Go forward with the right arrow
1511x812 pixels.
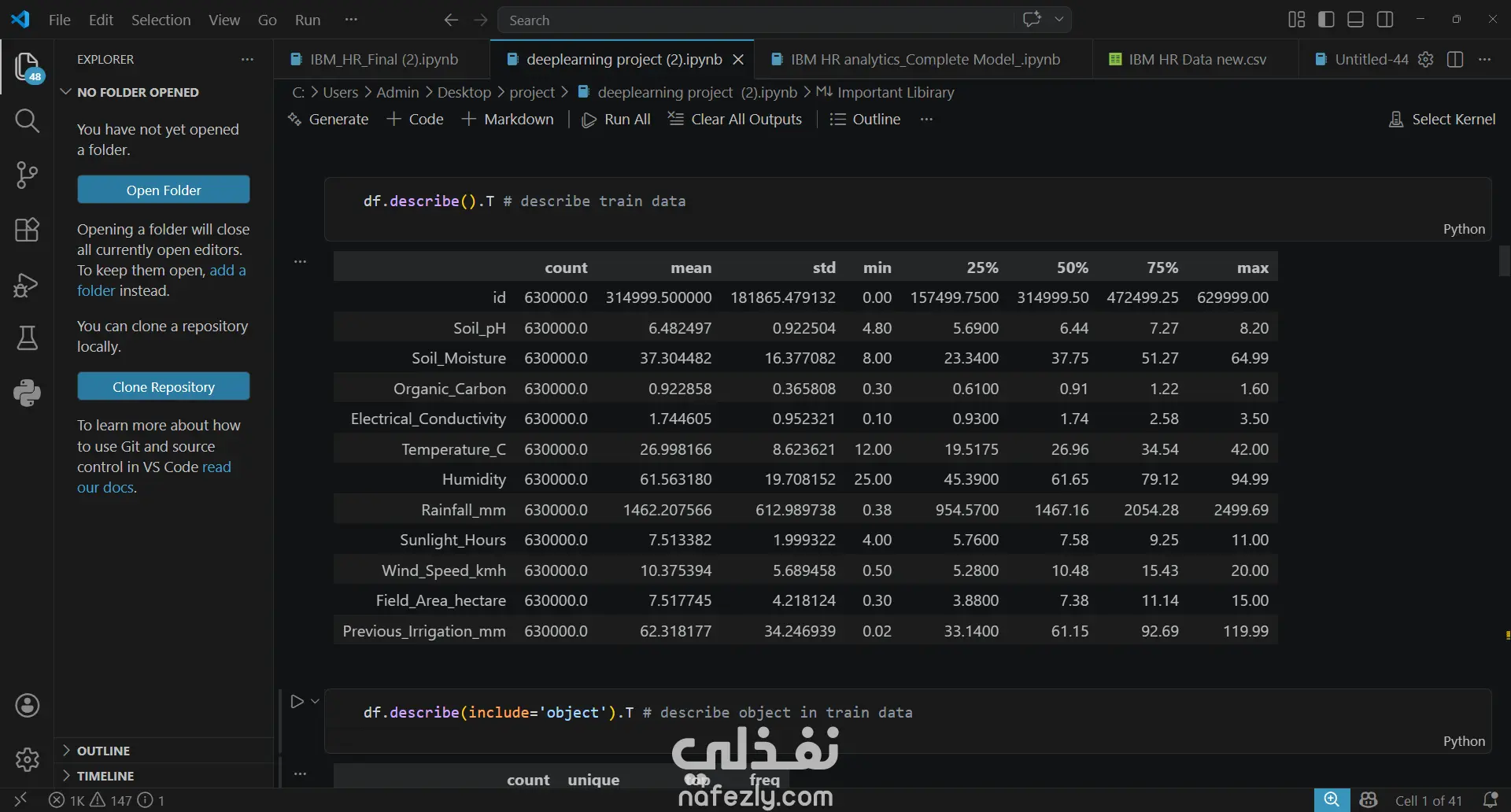[x=481, y=20]
